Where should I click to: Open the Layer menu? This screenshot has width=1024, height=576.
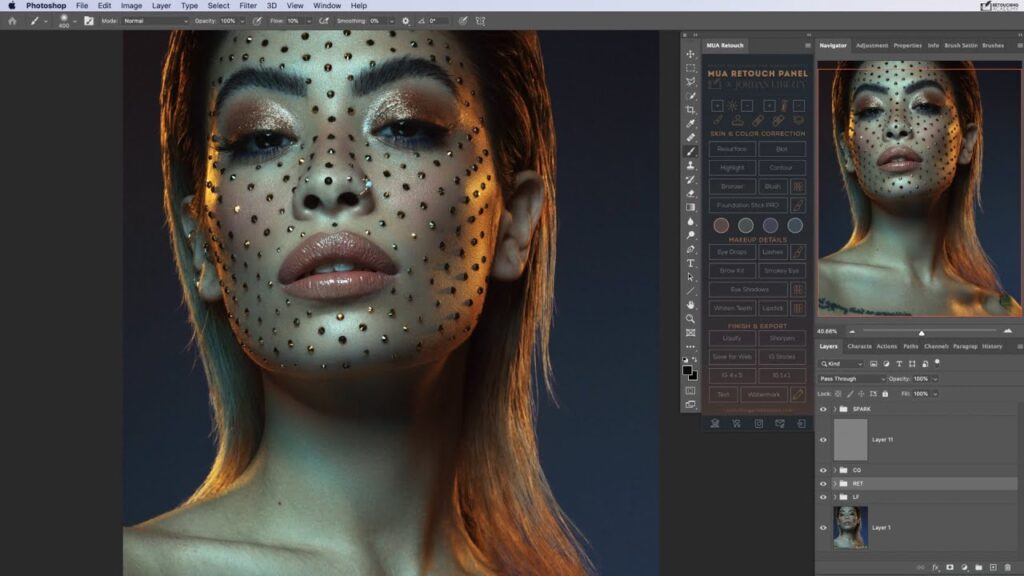(161, 6)
